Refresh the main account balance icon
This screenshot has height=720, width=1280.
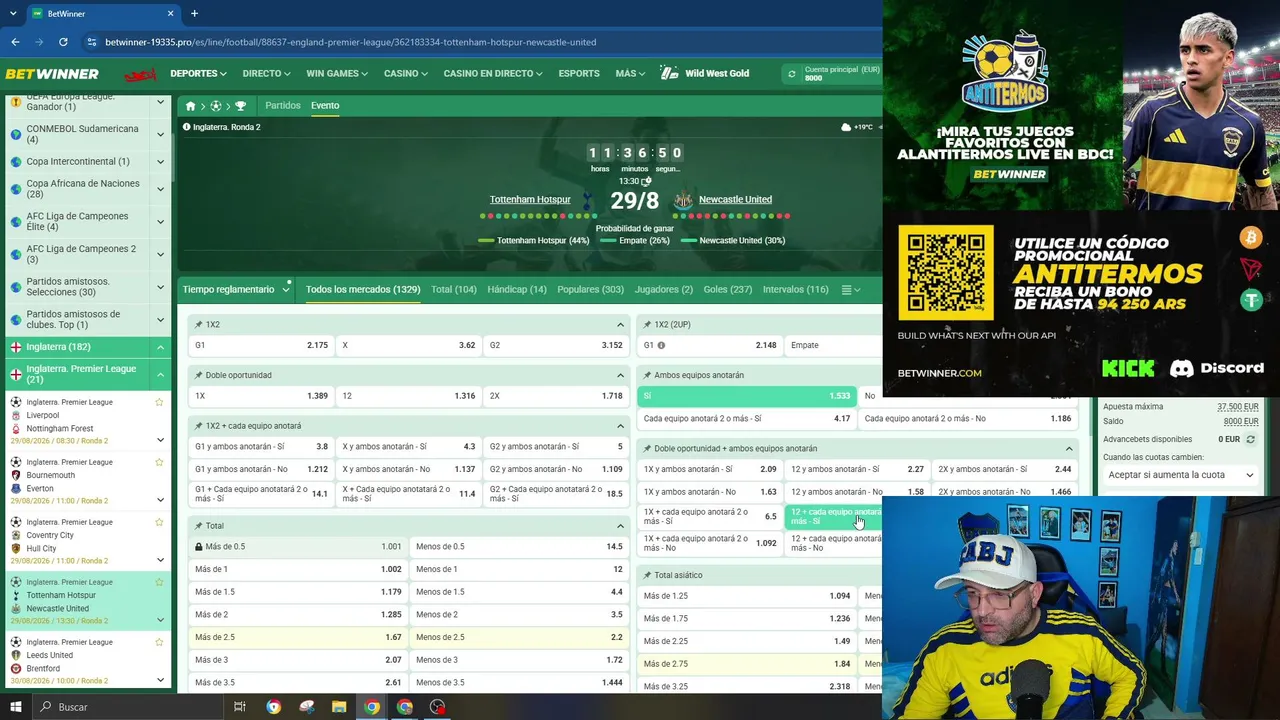(792, 74)
